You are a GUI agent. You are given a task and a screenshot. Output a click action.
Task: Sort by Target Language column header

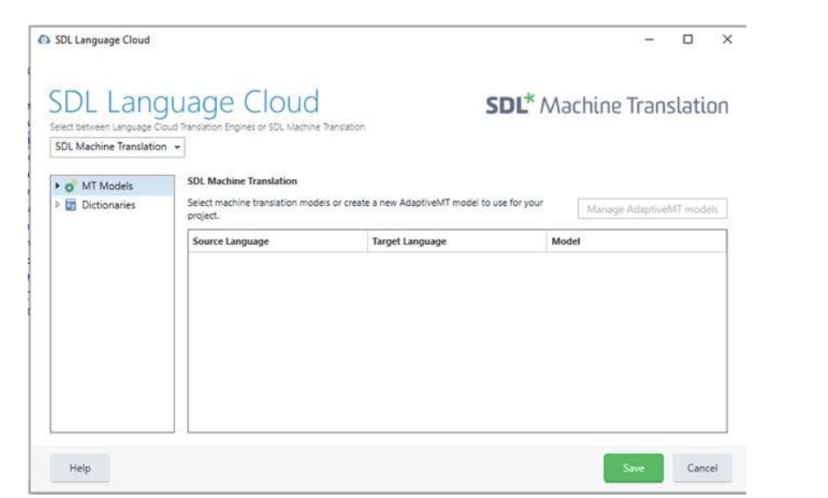[x=457, y=241]
